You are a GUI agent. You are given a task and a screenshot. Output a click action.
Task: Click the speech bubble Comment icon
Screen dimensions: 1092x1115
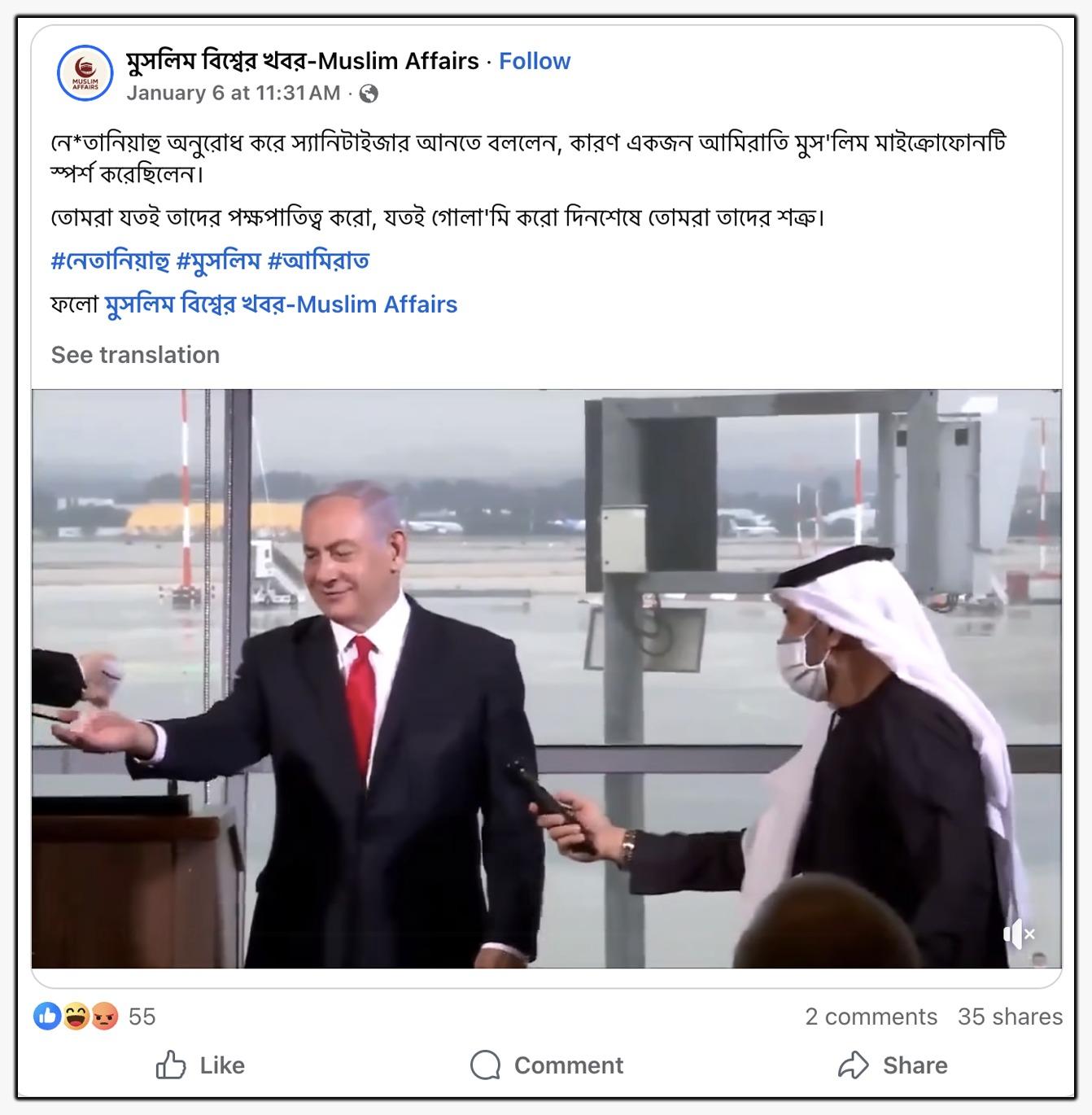coord(485,1065)
